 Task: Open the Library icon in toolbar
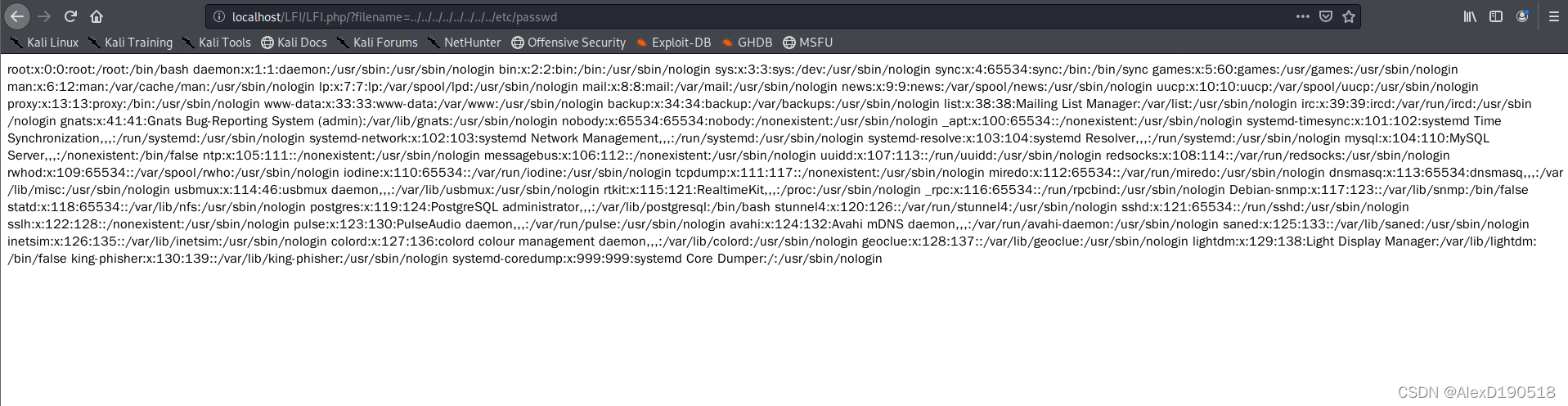pyautogui.click(x=1470, y=16)
